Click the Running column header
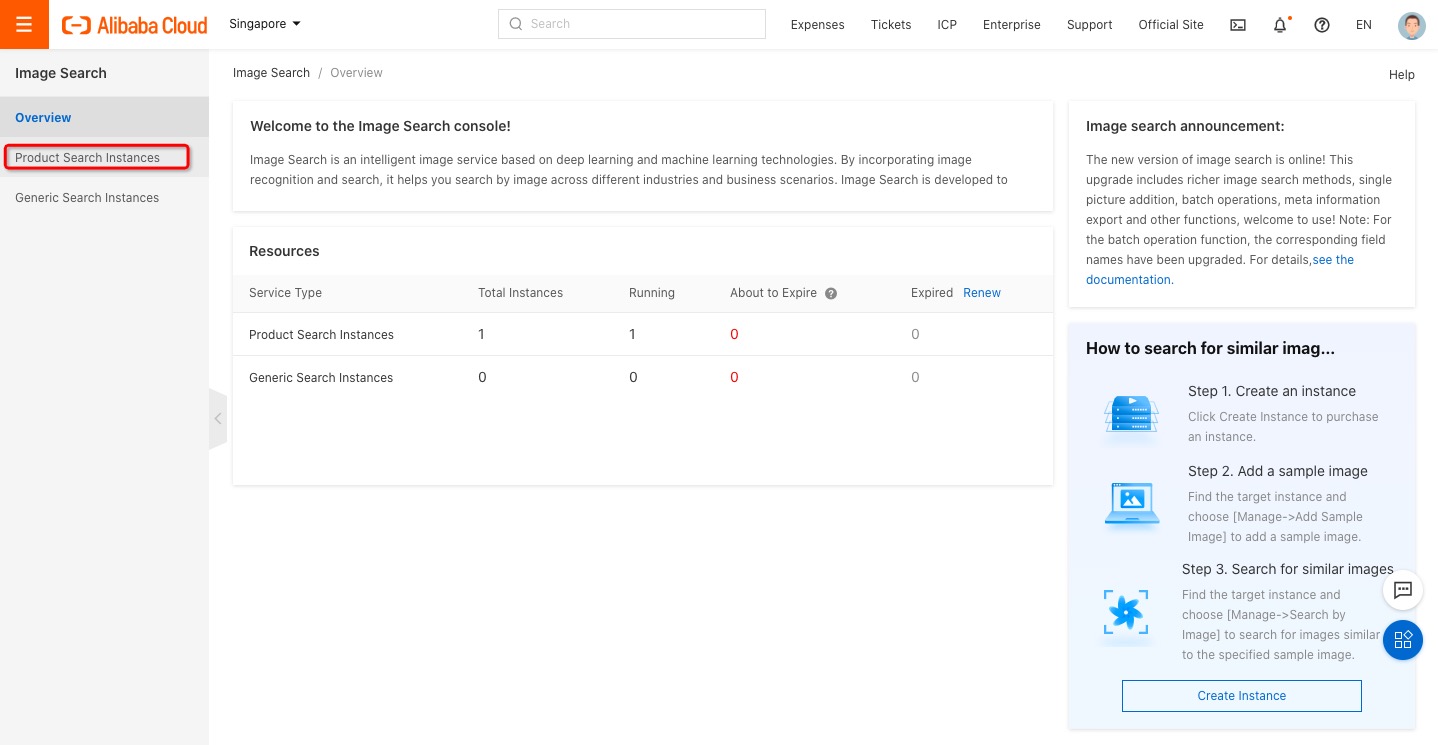Screen dimensions: 1438x745 (x=652, y=293)
